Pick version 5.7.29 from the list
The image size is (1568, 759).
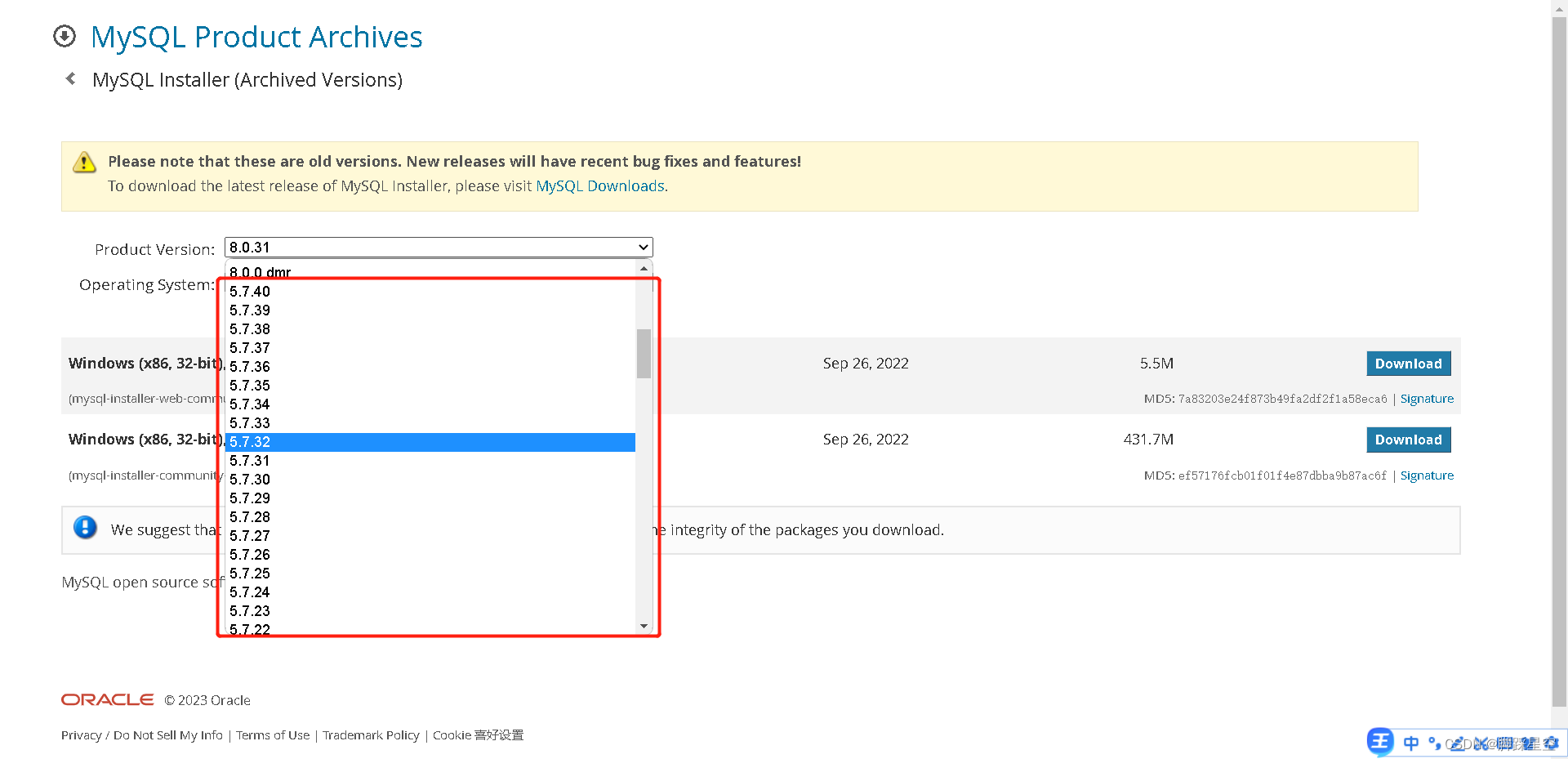pos(430,498)
